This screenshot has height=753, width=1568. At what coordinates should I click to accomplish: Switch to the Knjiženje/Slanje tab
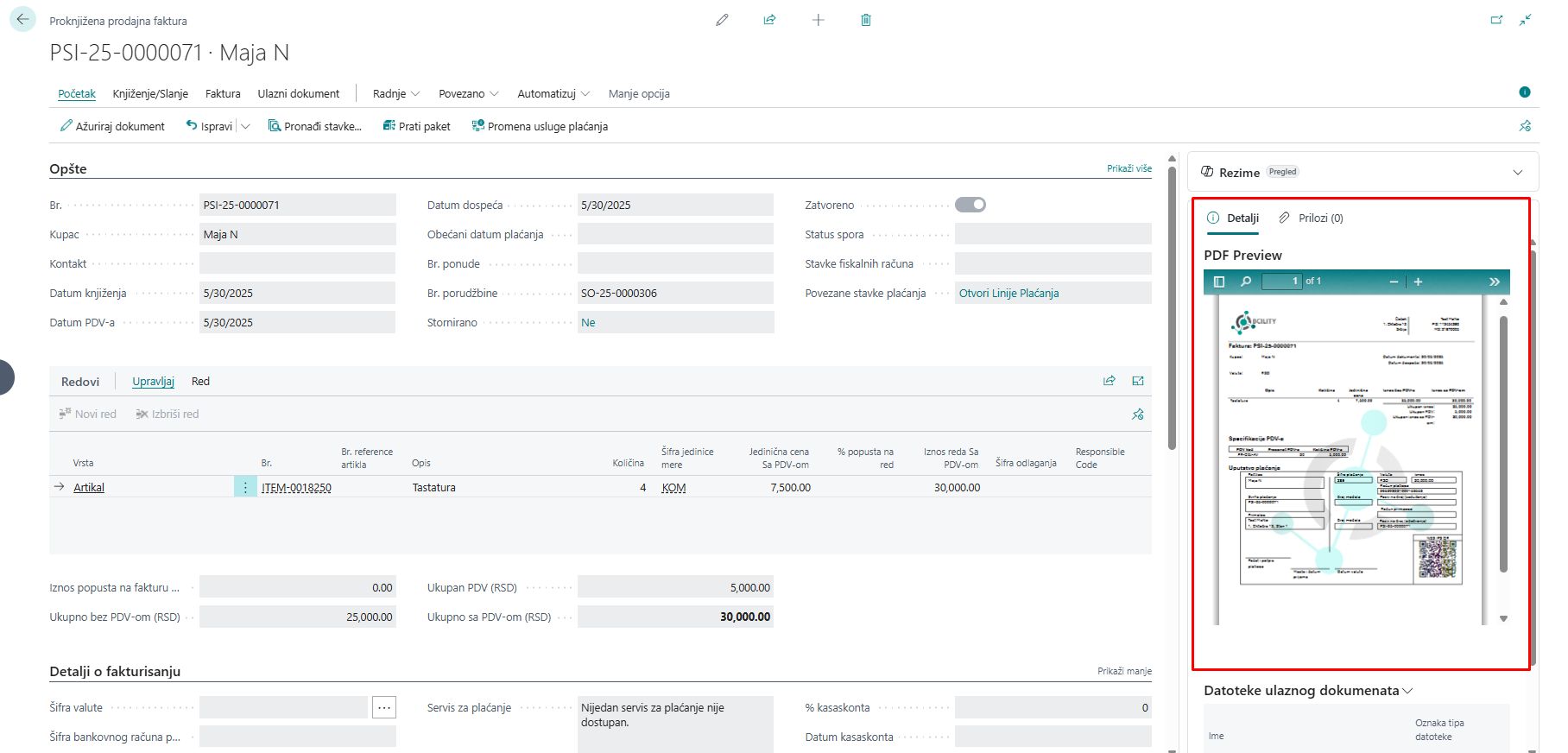click(x=150, y=93)
